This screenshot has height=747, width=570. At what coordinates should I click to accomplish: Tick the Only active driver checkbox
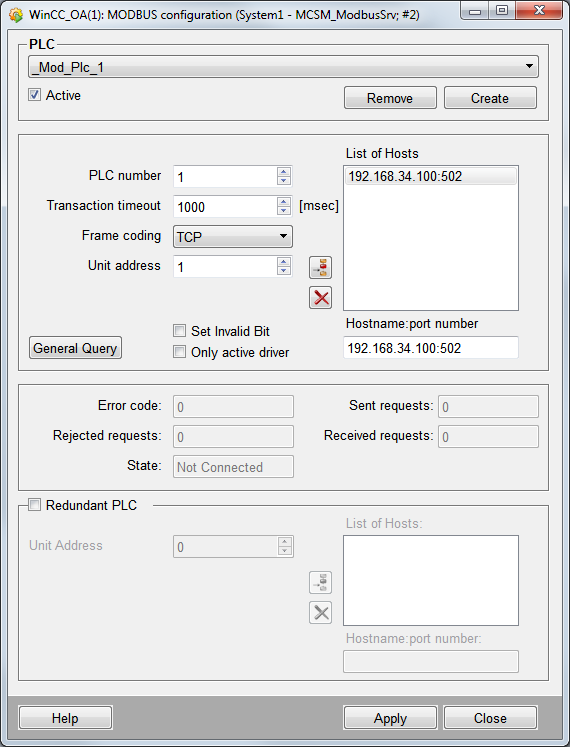click(x=179, y=352)
